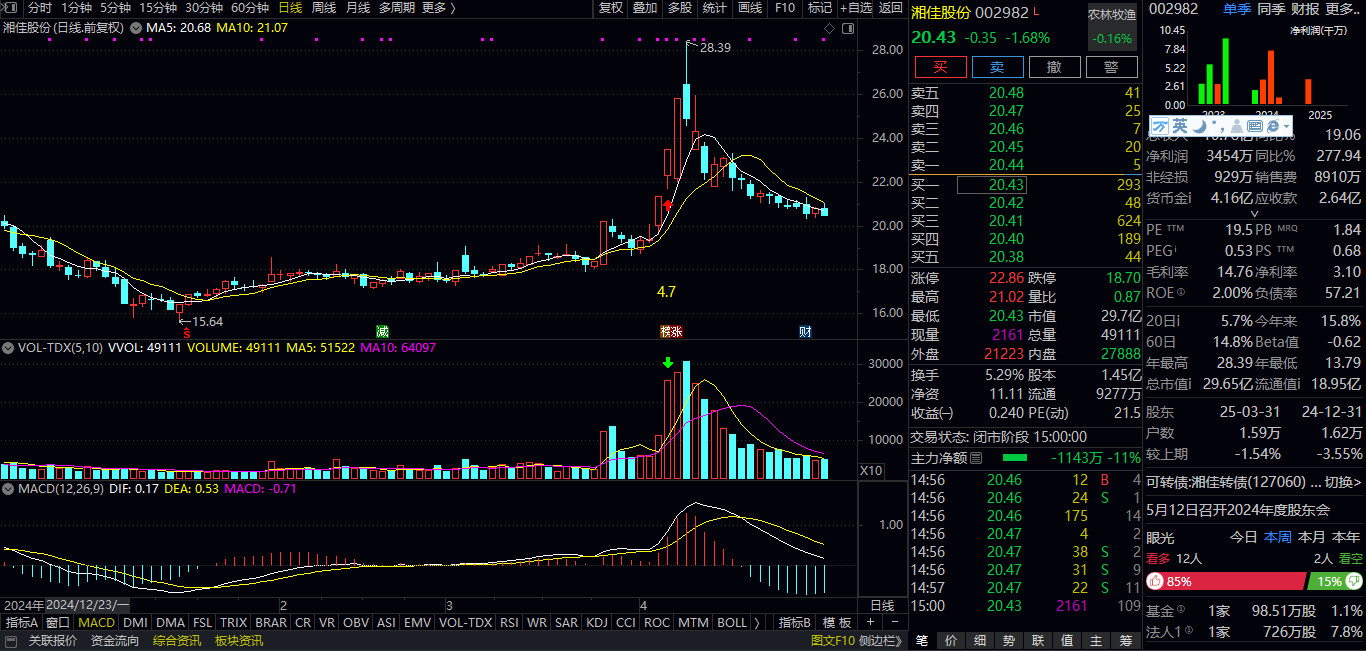
Task: Click the 财 marker on the price chart
Action: pos(805,331)
